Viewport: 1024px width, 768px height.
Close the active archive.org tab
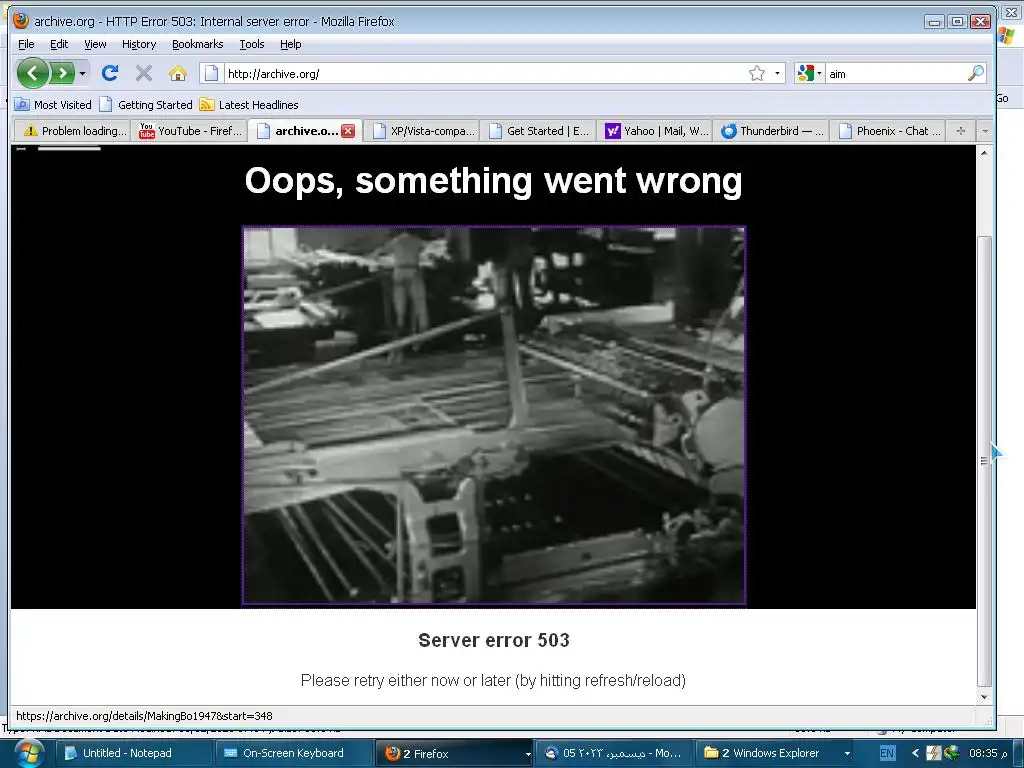coord(348,131)
